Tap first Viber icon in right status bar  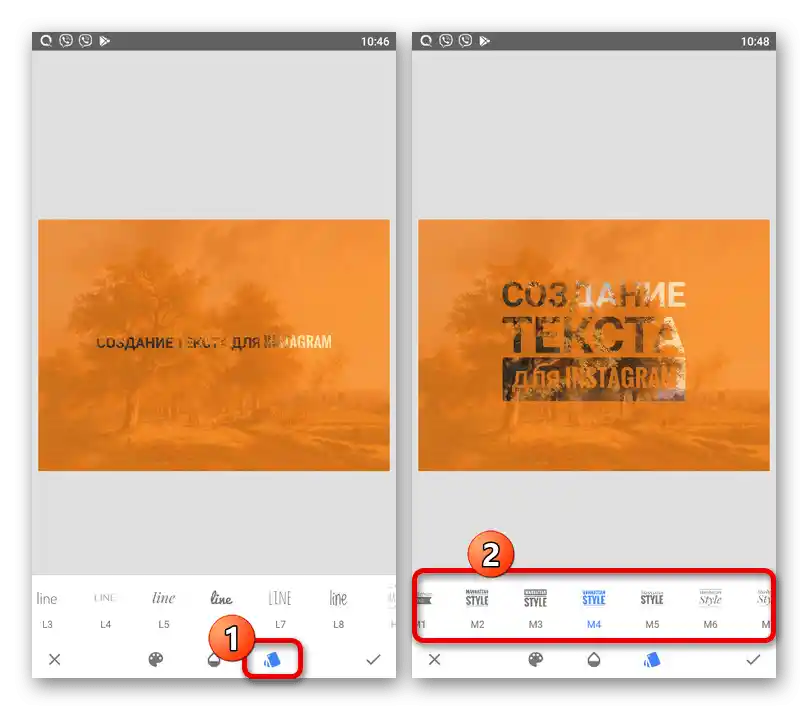(x=446, y=41)
